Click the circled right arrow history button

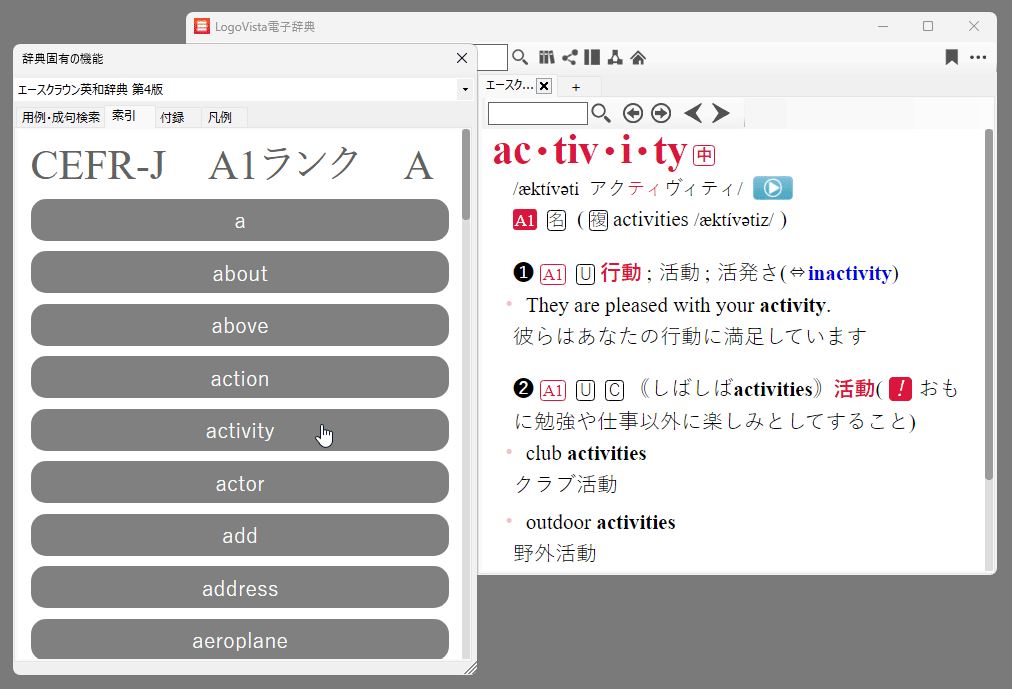(660, 113)
